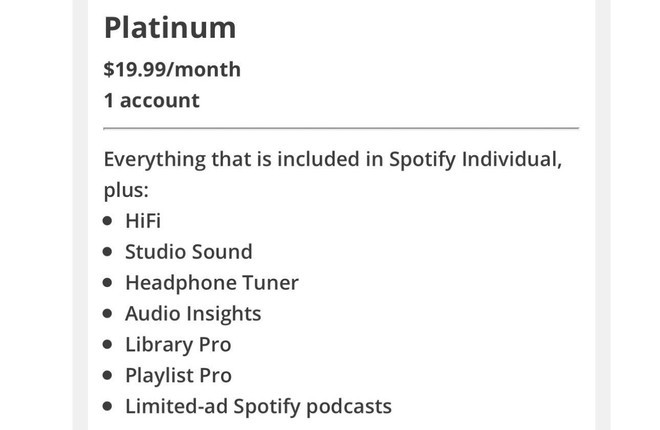Image resolution: width=660 pixels, height=430 pixels.
Task: Select the Studio Sound feature
Action: pos(189,252)
